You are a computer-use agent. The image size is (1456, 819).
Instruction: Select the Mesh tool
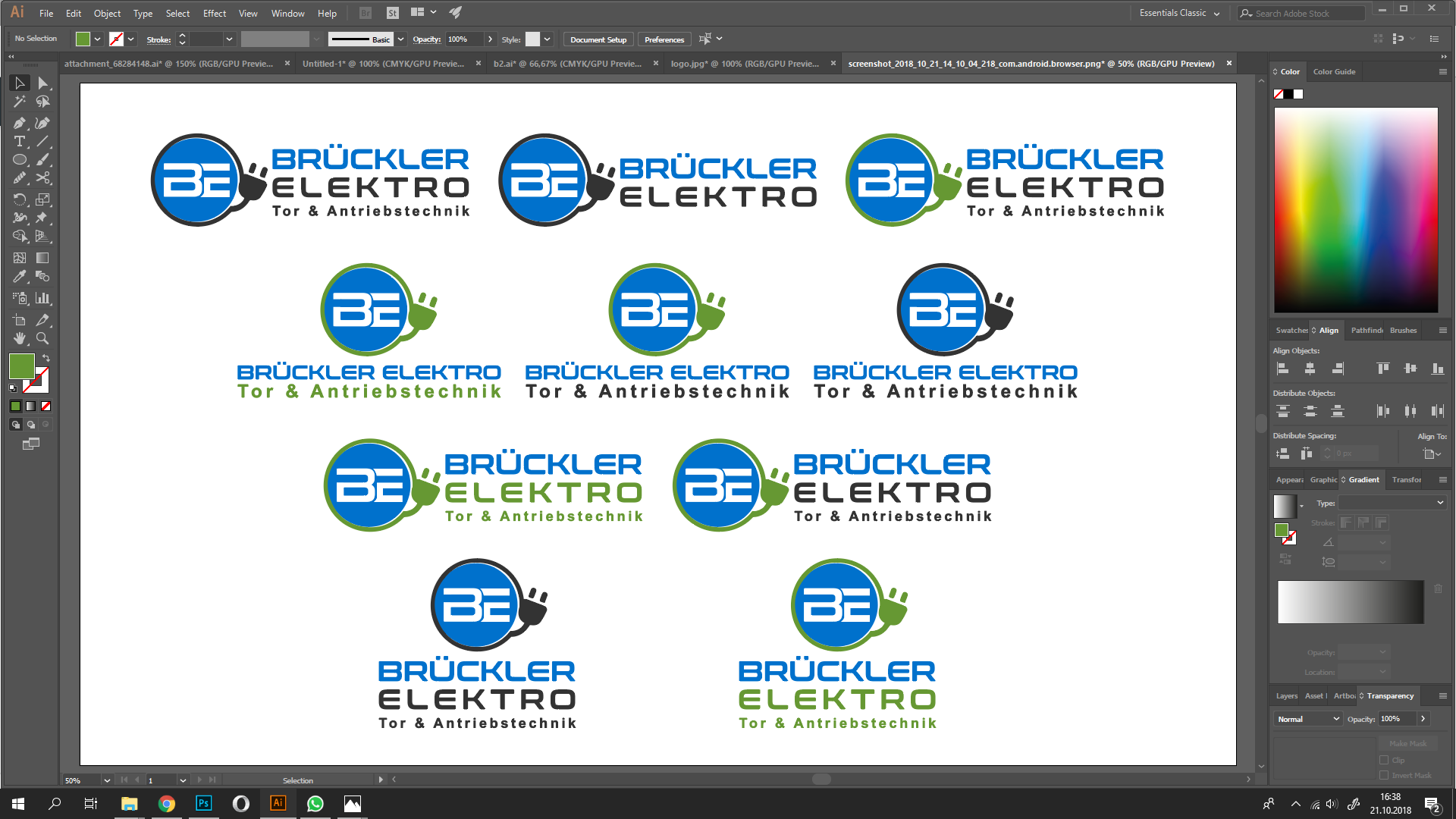(x=20, y=258)
